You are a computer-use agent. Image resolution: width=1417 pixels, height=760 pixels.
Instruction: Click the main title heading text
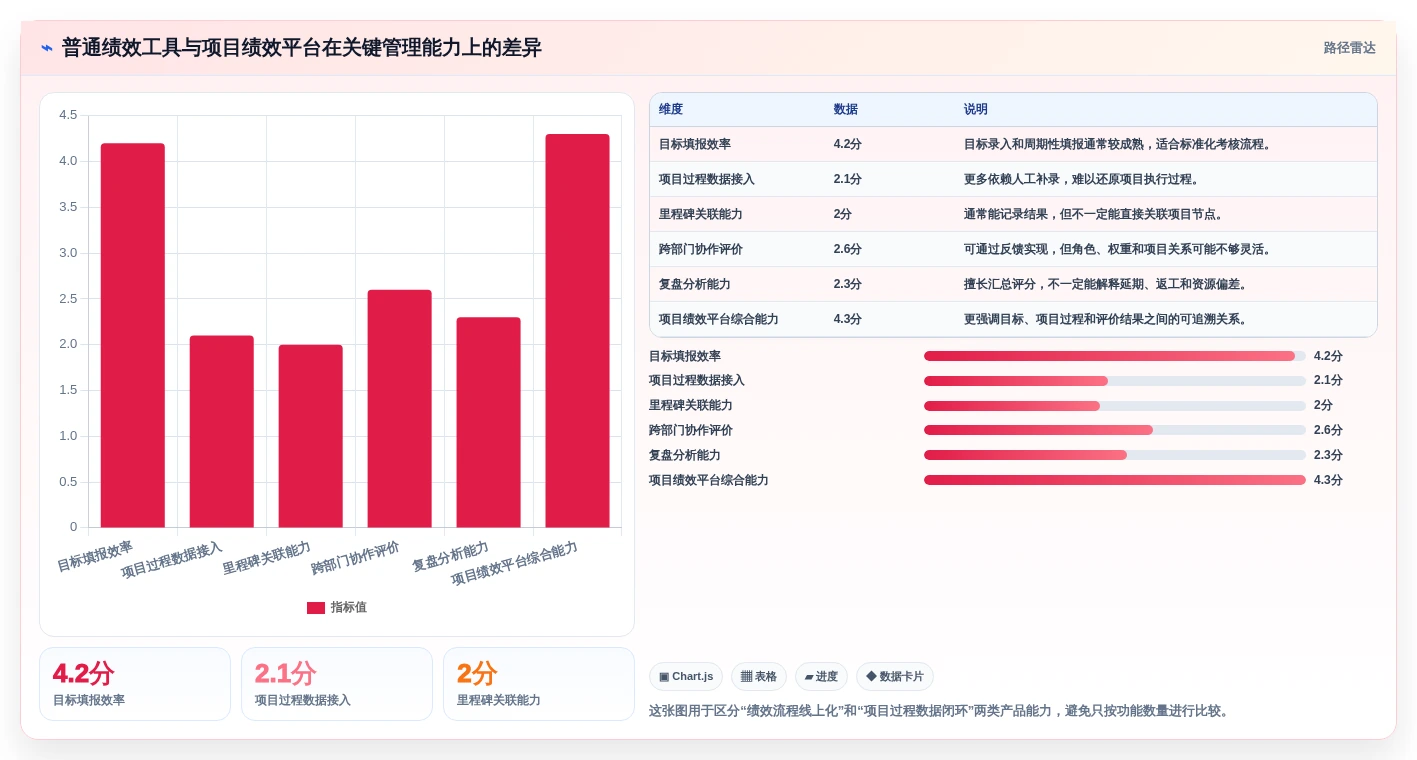point(302,48)
